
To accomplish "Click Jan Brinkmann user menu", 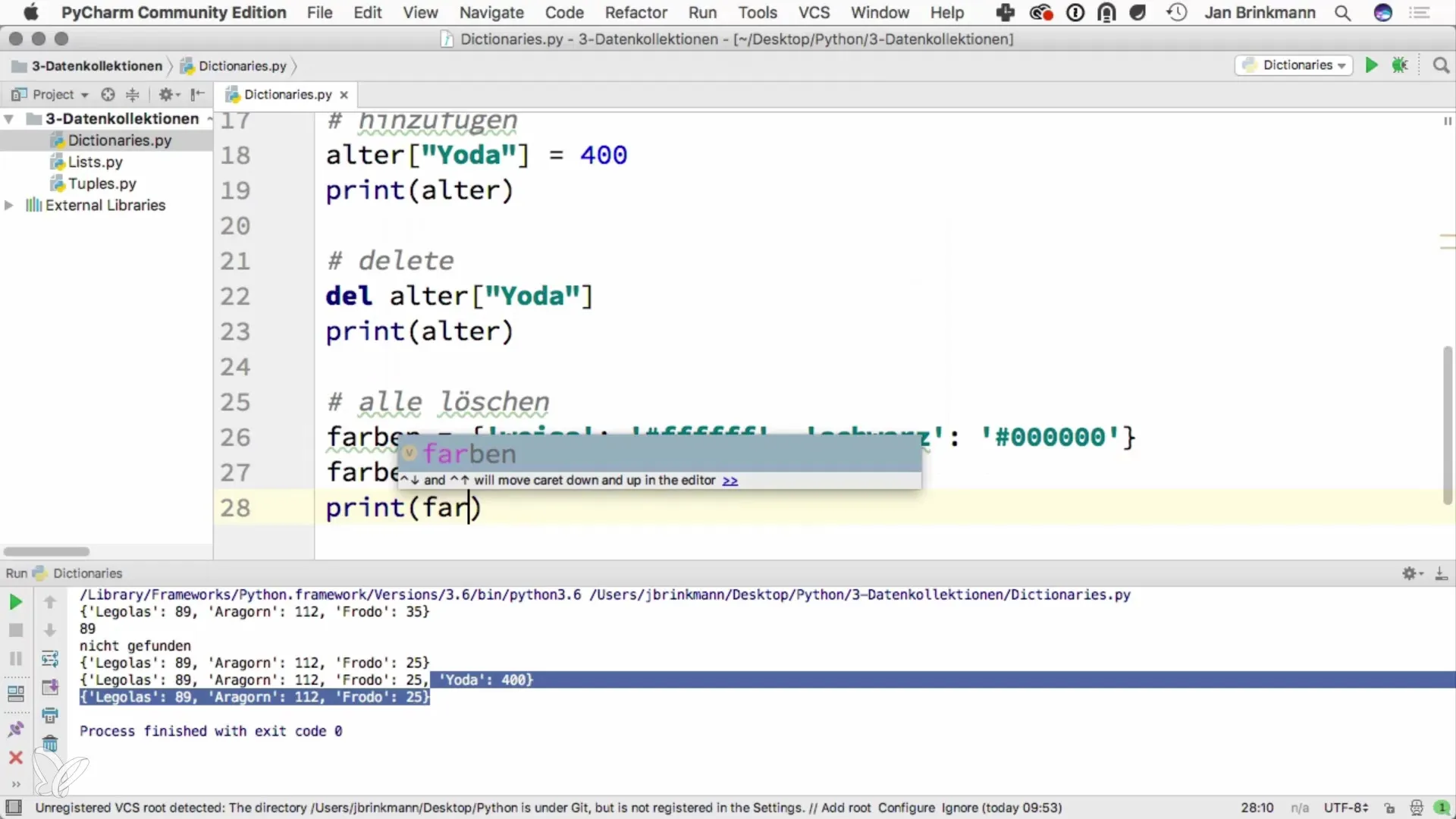I will pyautogui.click(x=1260, y=13).
